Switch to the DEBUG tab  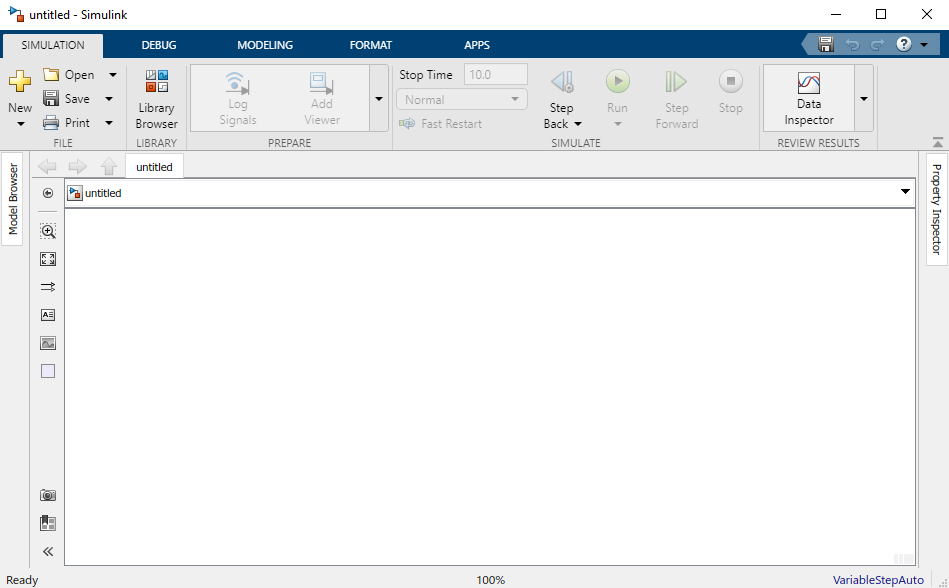coord(158,45)
